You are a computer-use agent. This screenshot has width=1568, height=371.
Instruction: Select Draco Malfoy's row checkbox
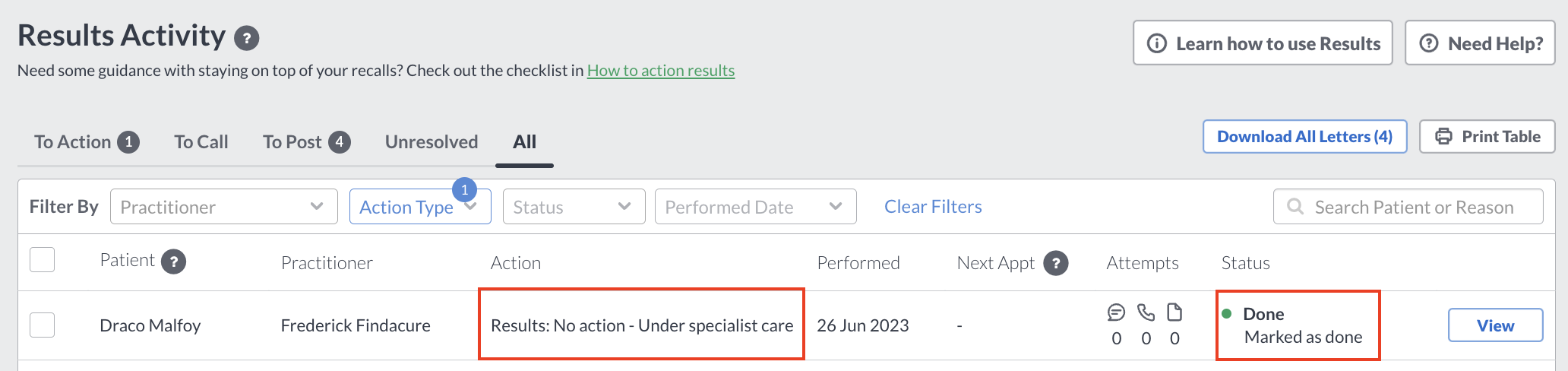[43, 325]
